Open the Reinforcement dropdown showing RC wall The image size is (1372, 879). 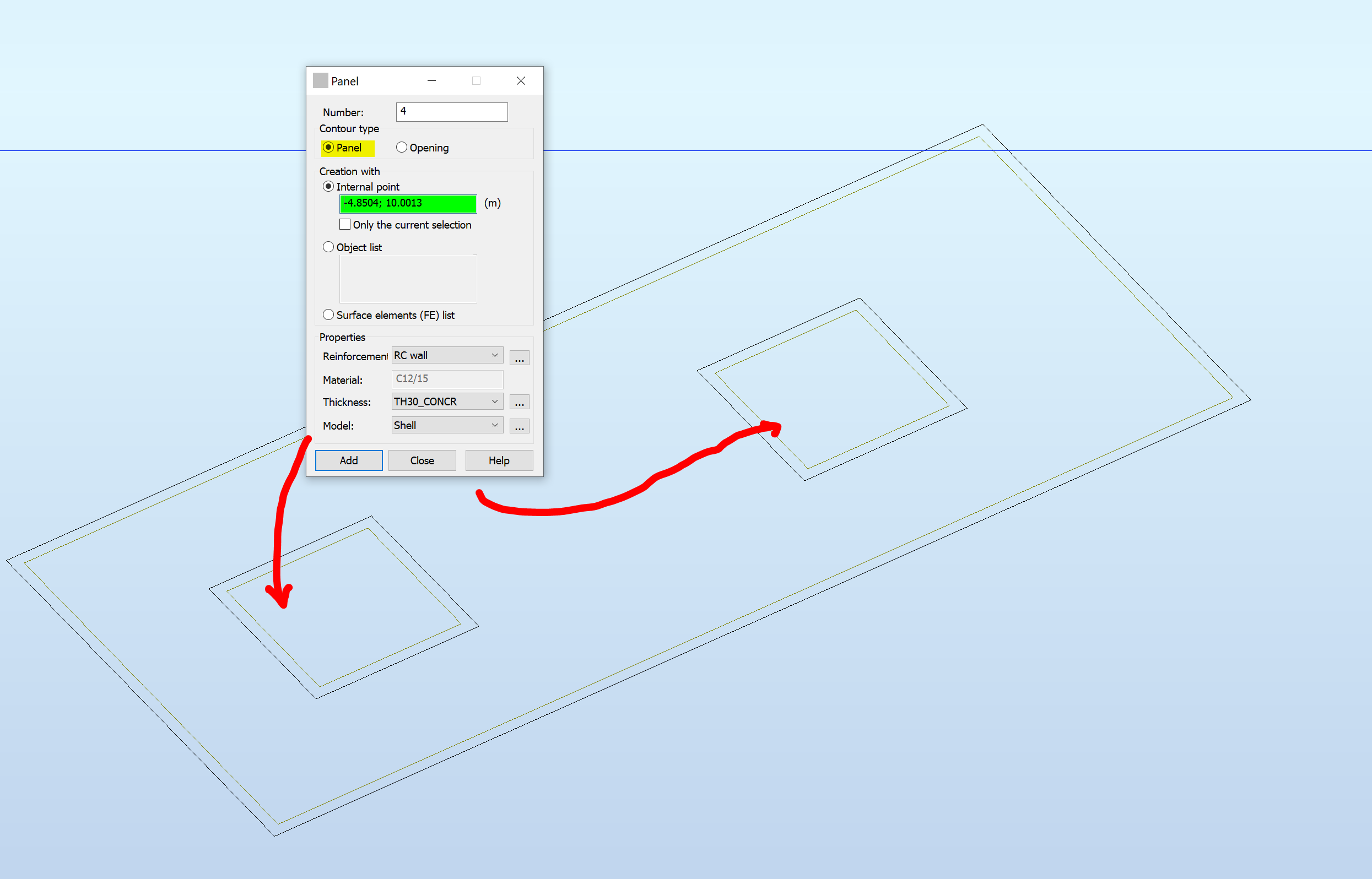447,355
